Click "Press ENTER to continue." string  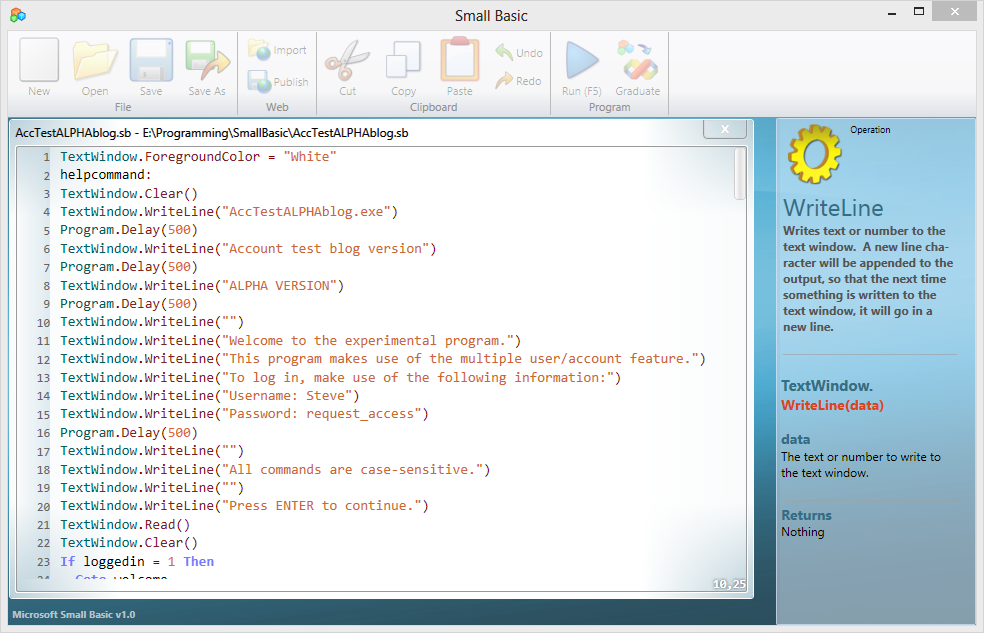[321, 506]
